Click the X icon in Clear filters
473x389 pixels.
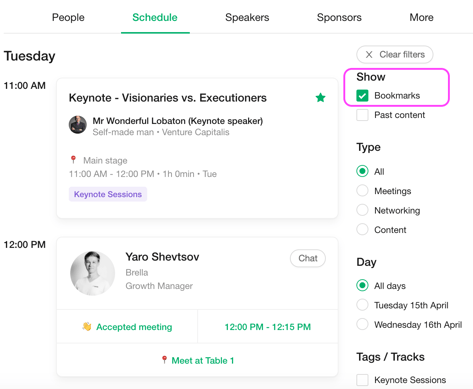[369, 54]
